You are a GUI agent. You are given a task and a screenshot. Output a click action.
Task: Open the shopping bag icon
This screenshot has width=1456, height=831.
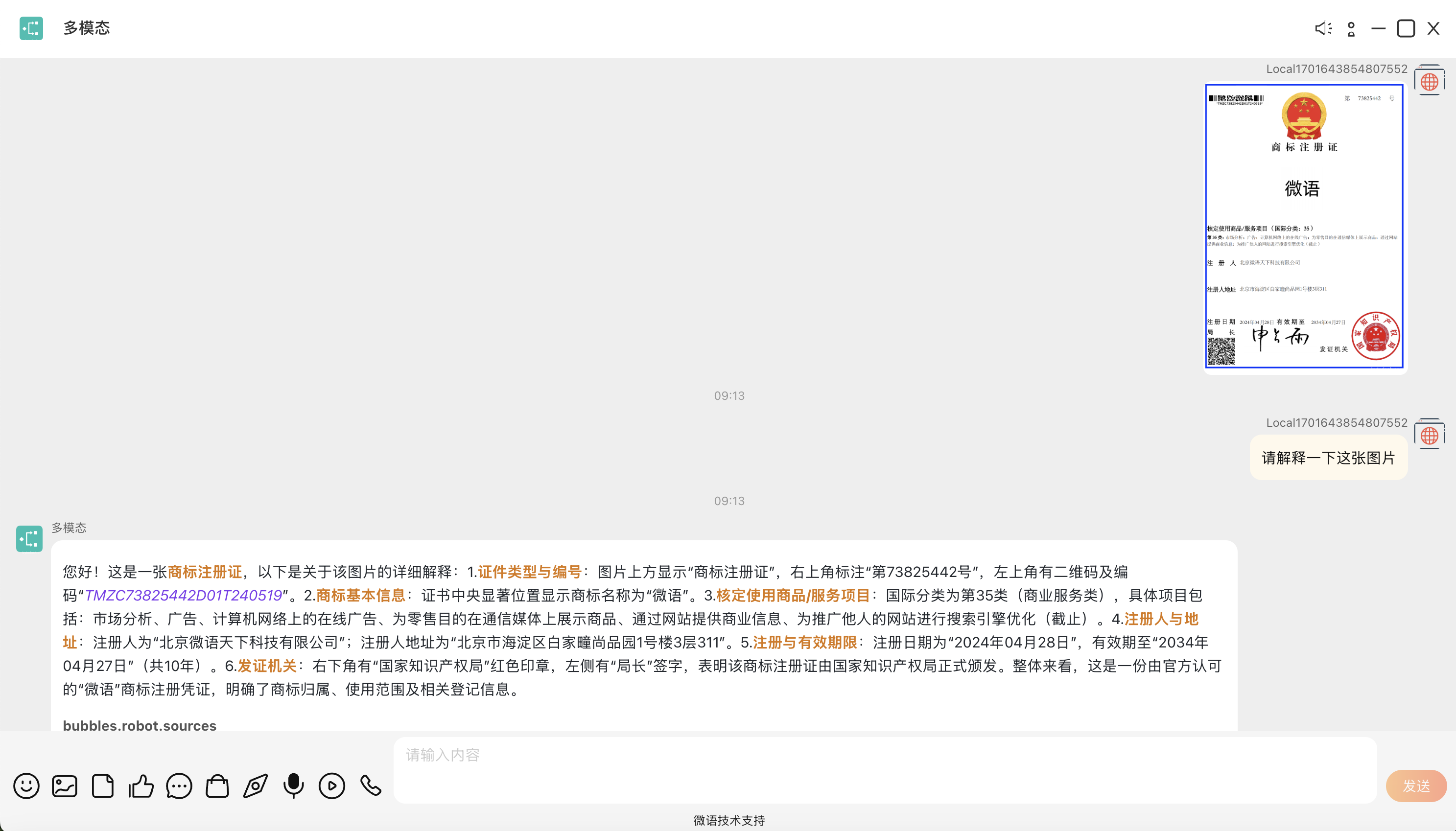click(x=217, y=786)
